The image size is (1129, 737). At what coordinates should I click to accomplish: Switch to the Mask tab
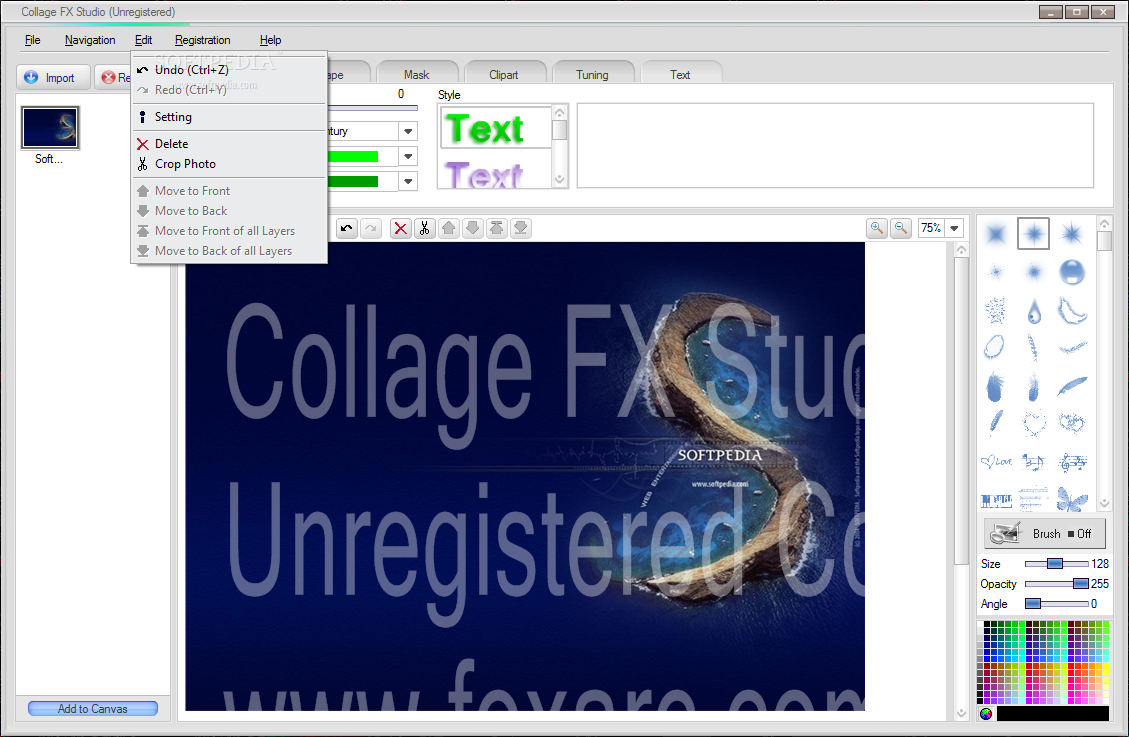[416, 74]
